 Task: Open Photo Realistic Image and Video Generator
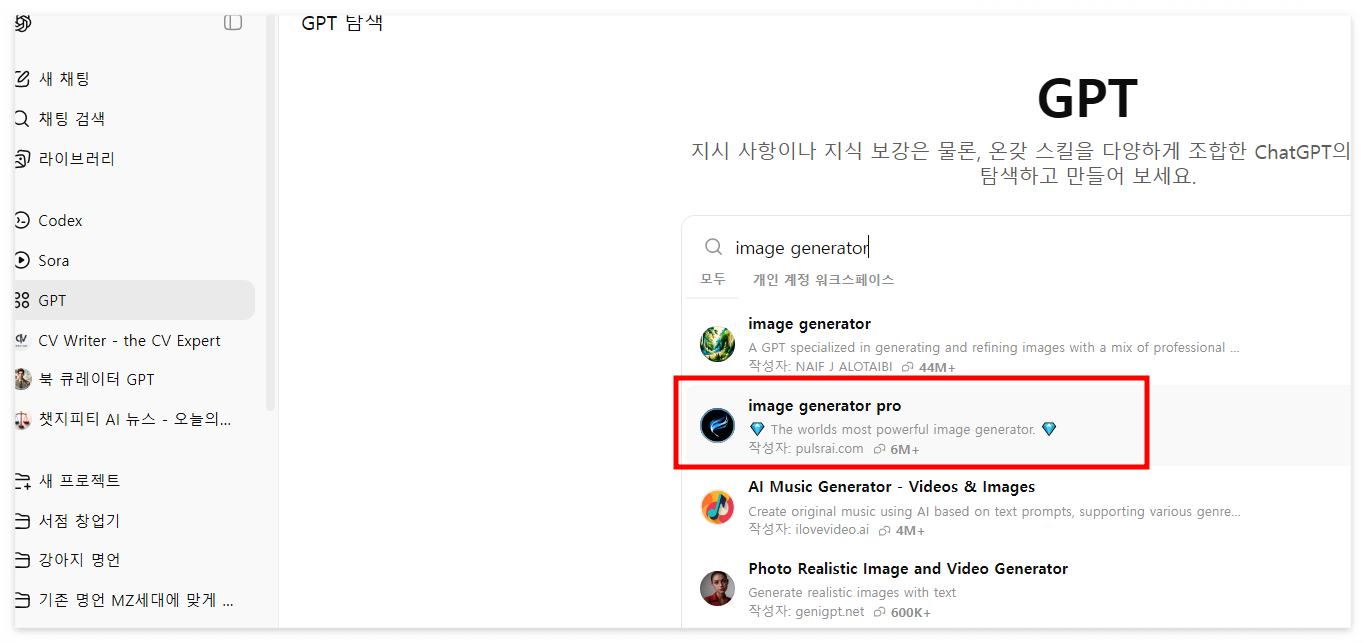[908, 569]
